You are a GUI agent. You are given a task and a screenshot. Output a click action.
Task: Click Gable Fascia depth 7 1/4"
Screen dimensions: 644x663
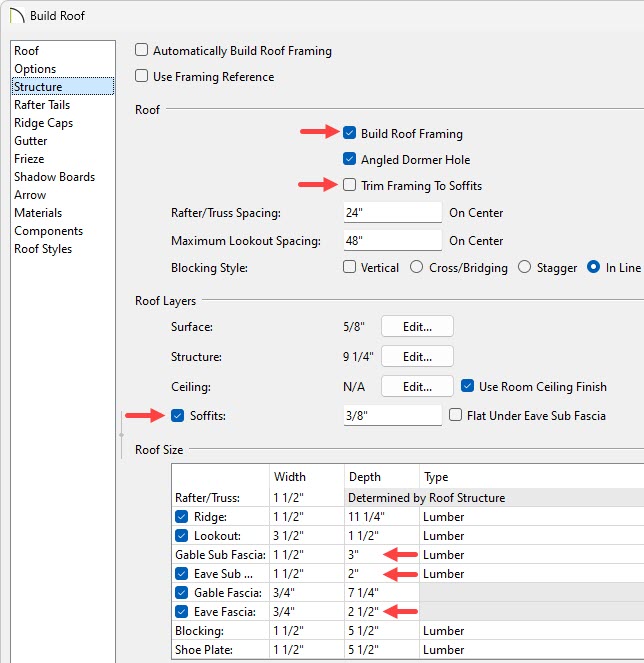(382, 593)
